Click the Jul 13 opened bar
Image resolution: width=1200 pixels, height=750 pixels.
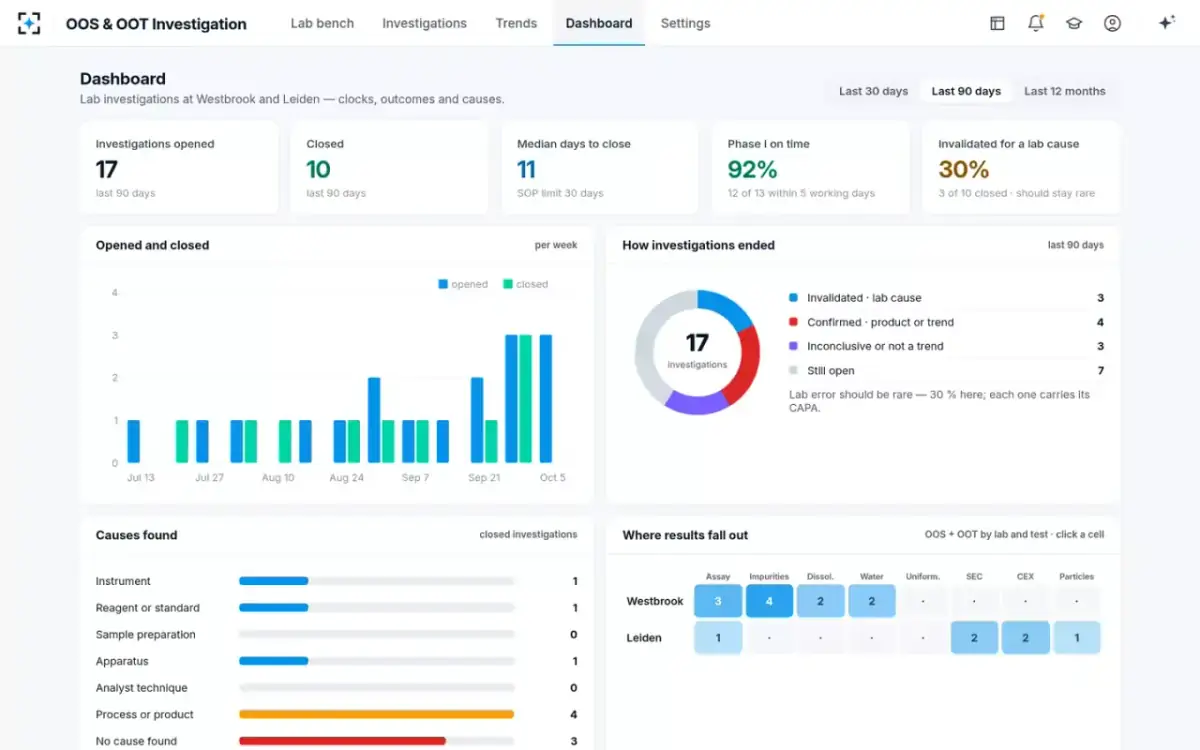tap(133, 441)
